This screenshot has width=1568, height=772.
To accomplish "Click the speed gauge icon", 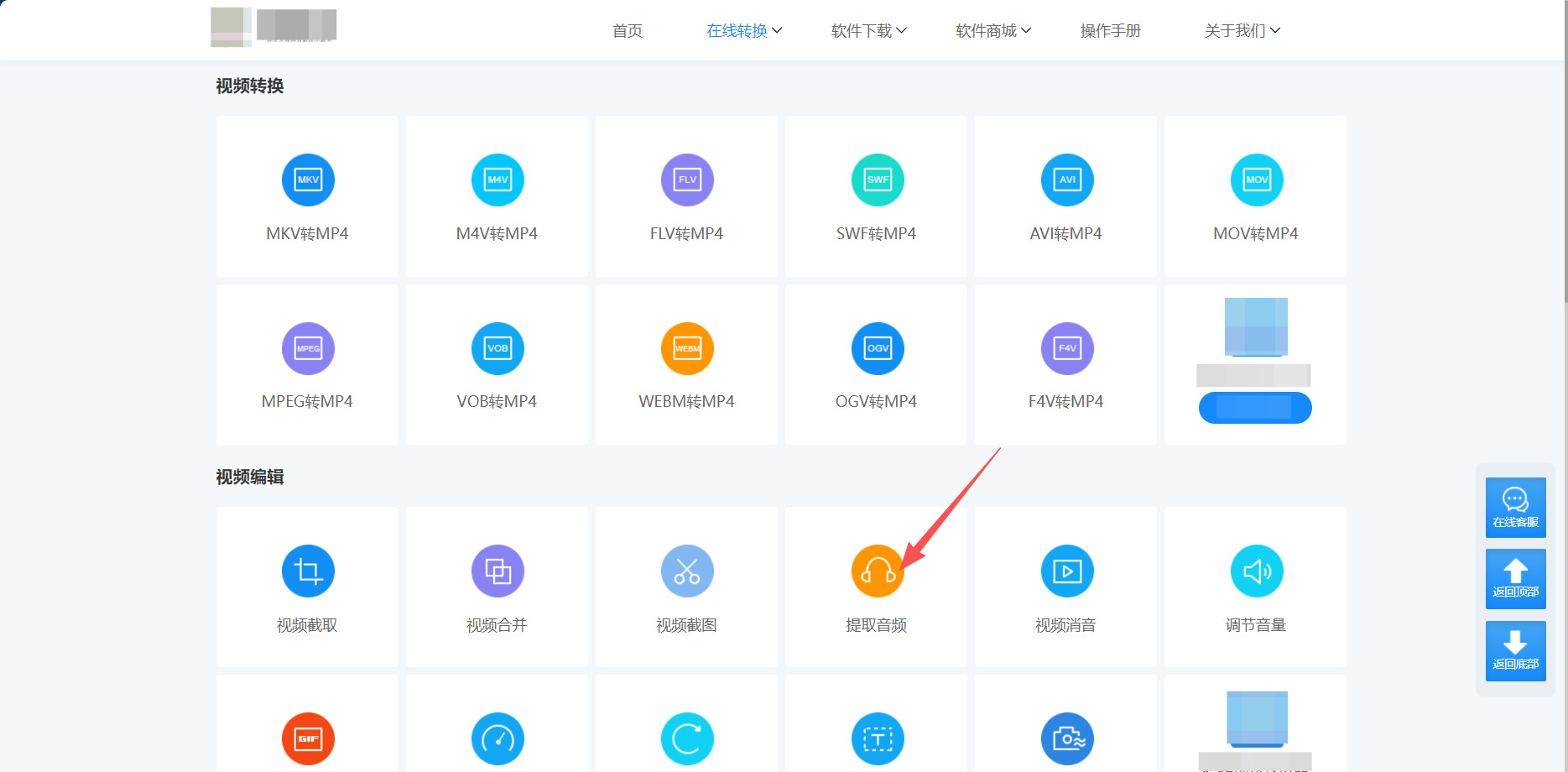I will click(497, 738).
